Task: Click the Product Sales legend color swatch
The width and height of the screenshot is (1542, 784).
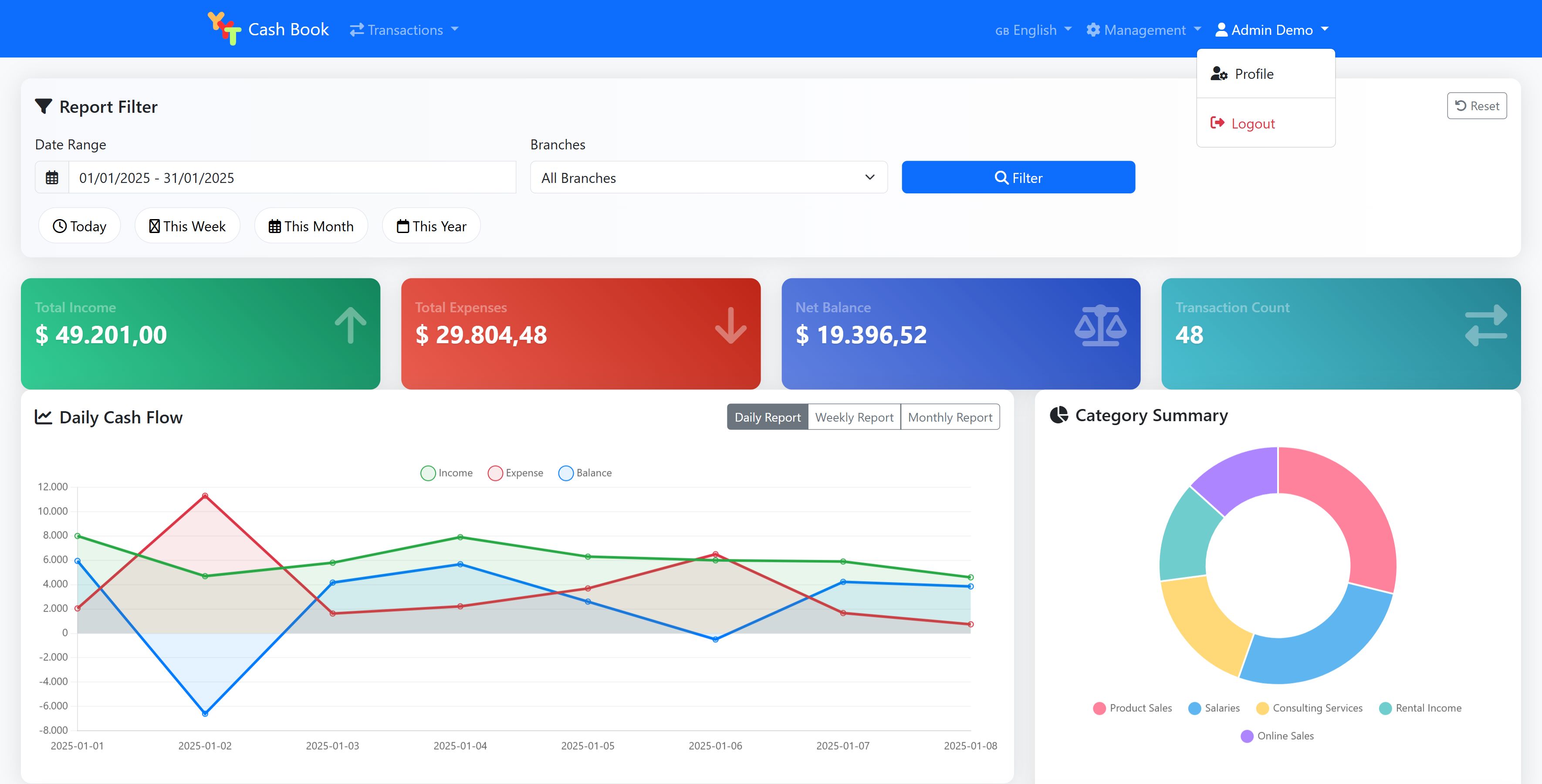Action: [x=1099, y=708]
